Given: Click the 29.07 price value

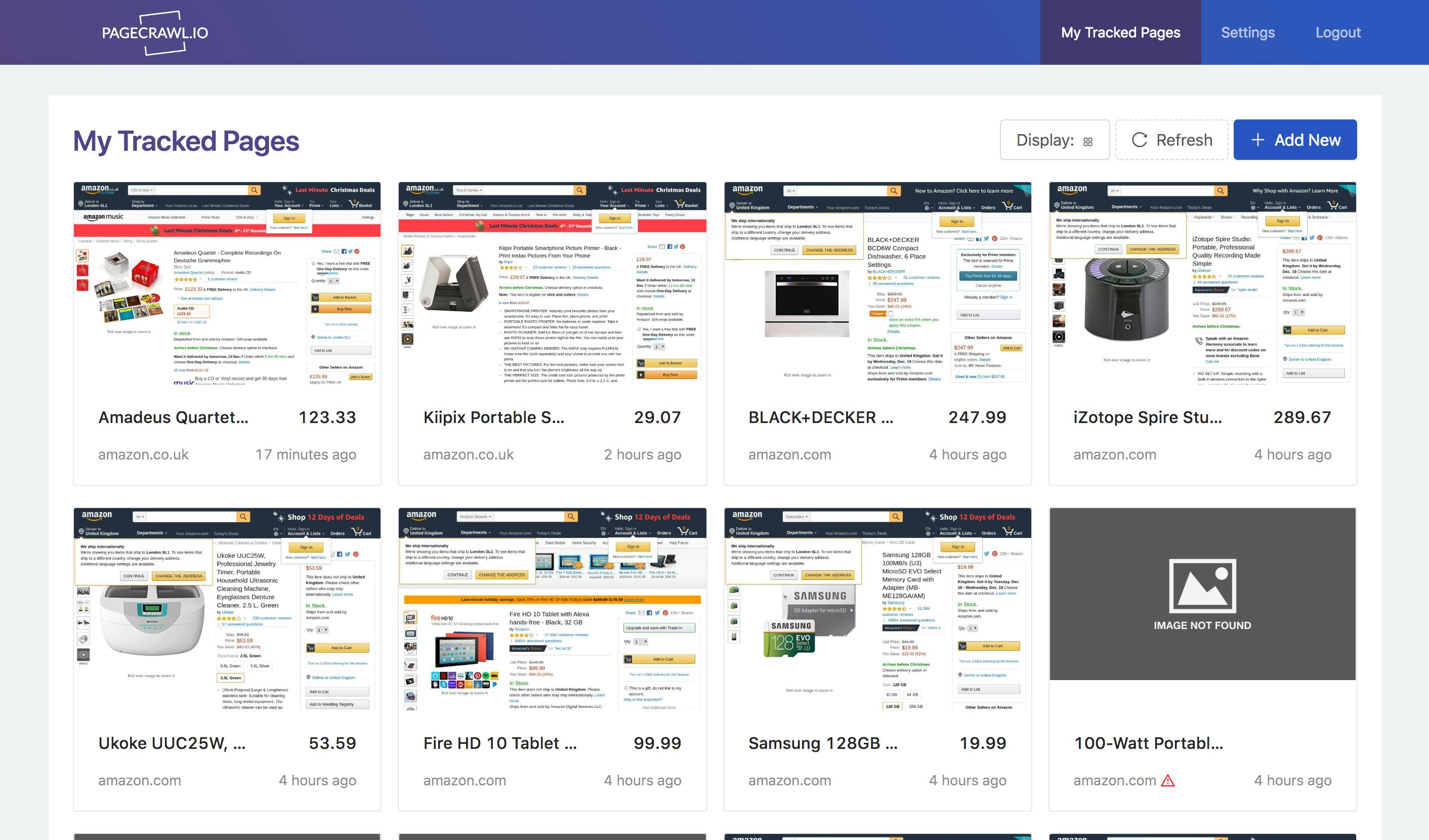Looking at the screenshot, I should click(x=657, y=417).
